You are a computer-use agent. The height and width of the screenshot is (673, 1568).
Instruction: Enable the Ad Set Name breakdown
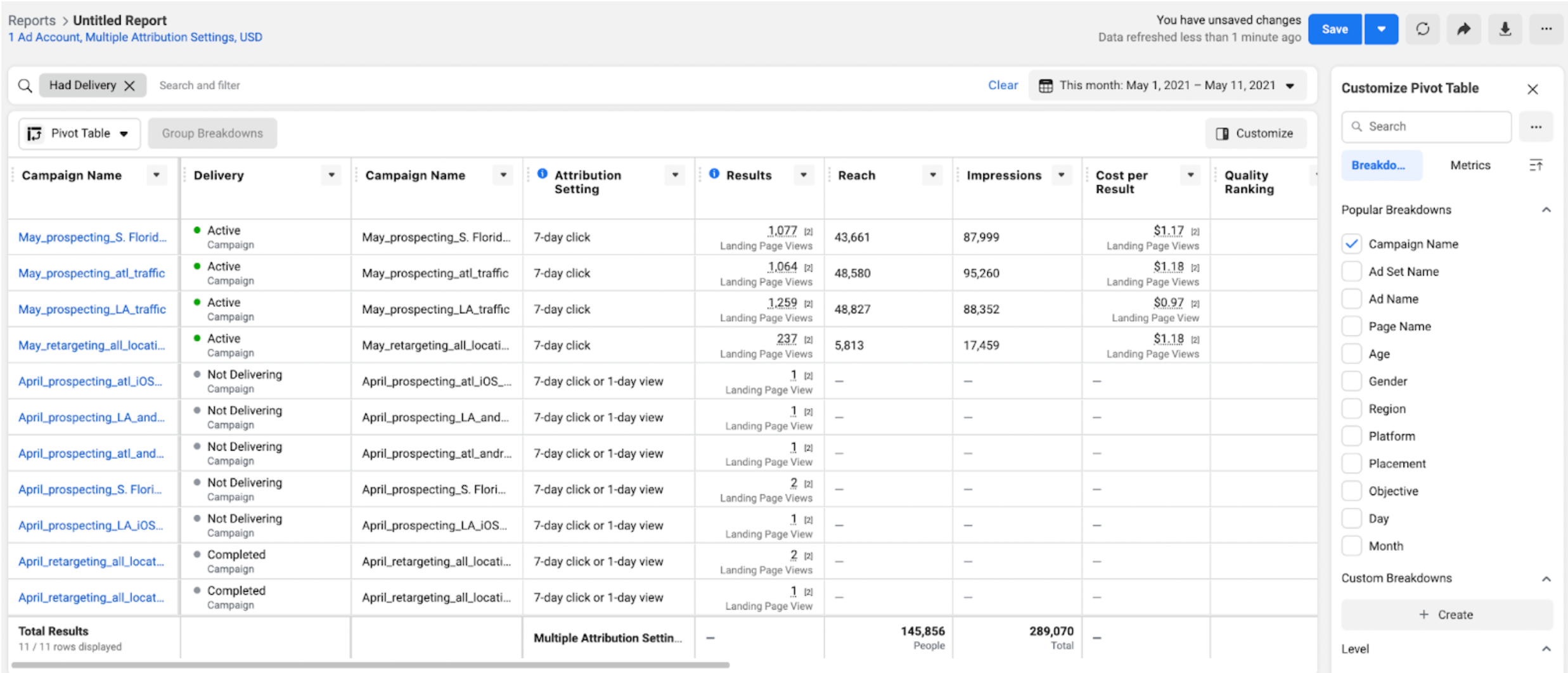pyautogui.click(x=1351, y=271)
